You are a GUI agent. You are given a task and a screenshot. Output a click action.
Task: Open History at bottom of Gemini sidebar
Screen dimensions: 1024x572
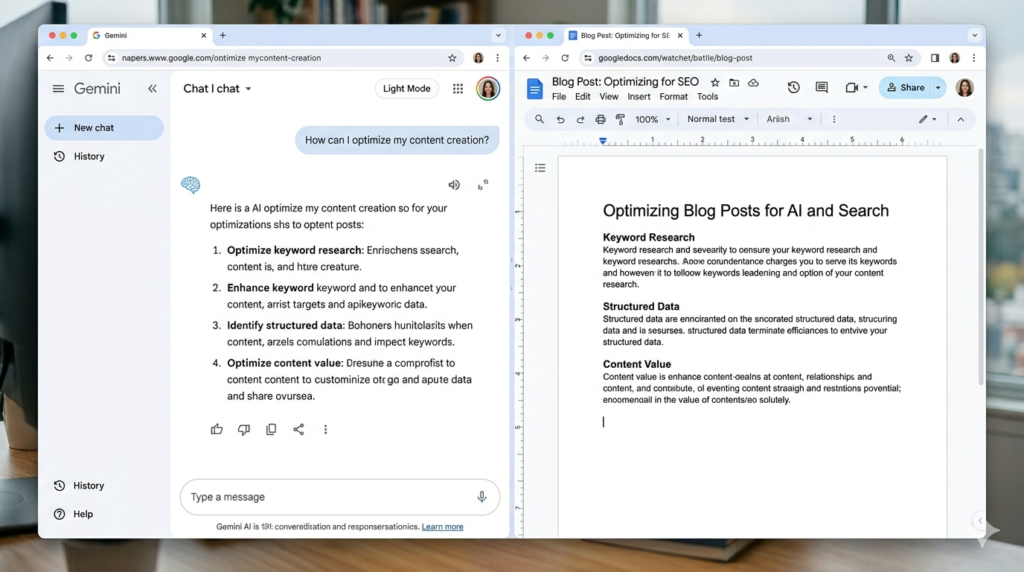80,486
